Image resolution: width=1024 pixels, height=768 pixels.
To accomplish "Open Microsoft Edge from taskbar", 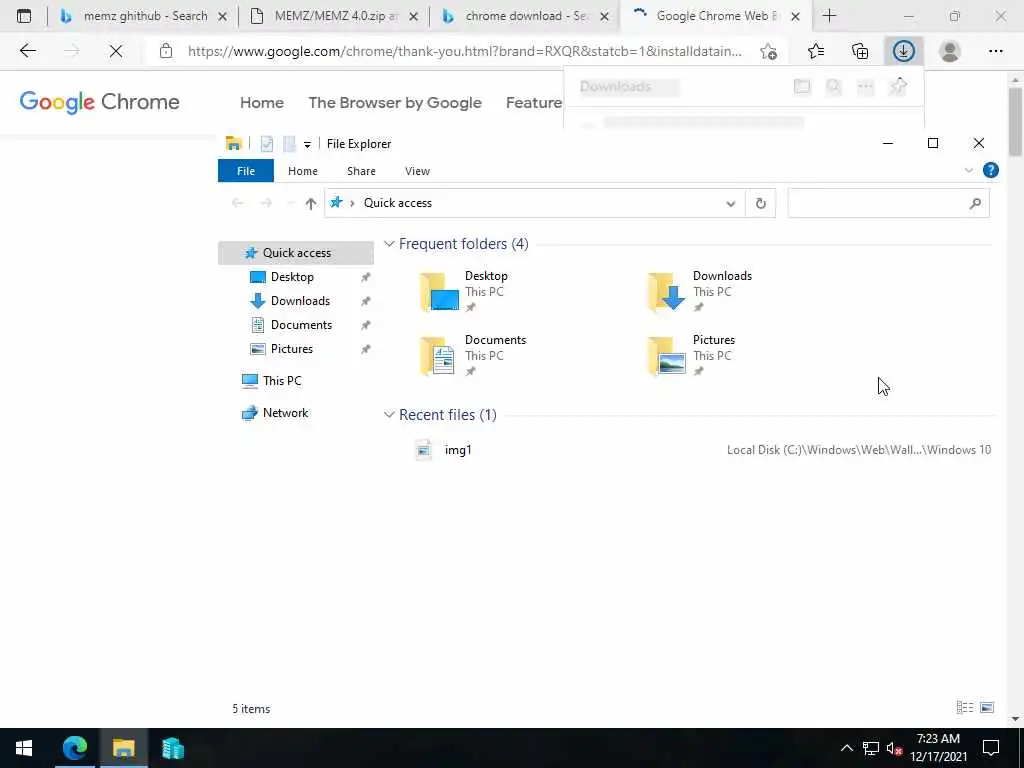I will pos(74,748).
